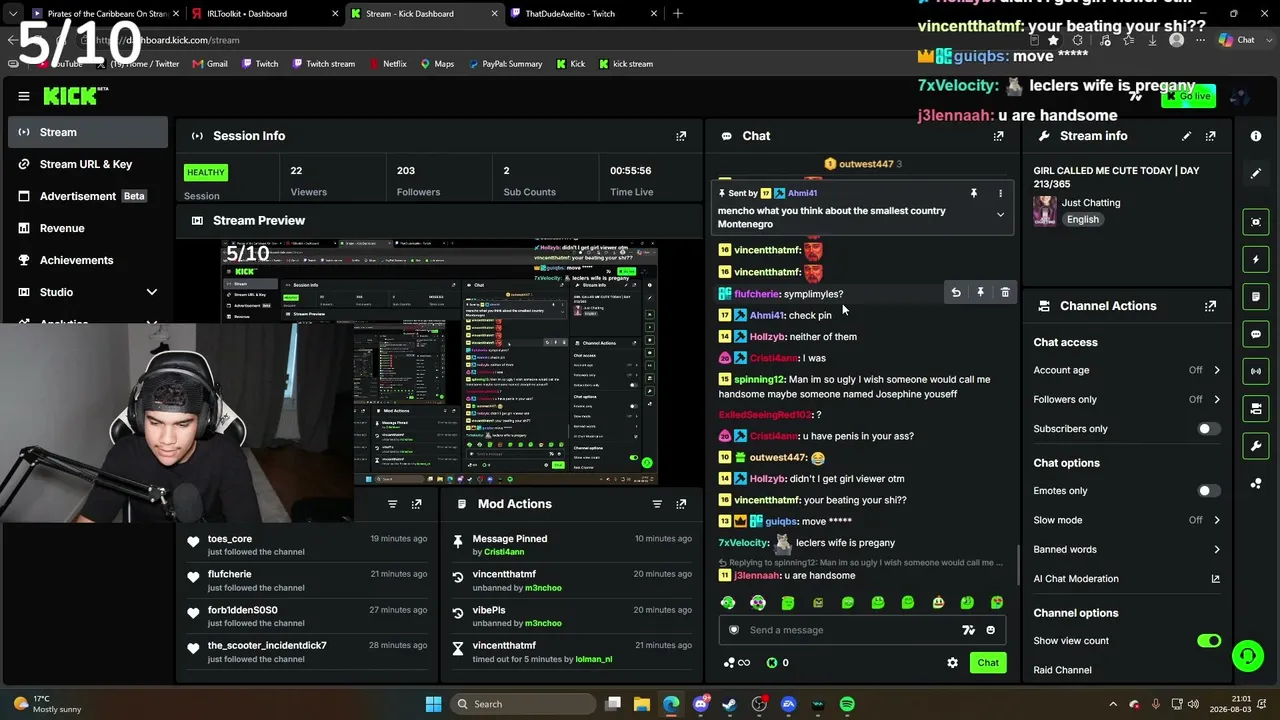Click the Windows Start button
This screenshot has height=720, width=1280.
[x=433, y=704]
